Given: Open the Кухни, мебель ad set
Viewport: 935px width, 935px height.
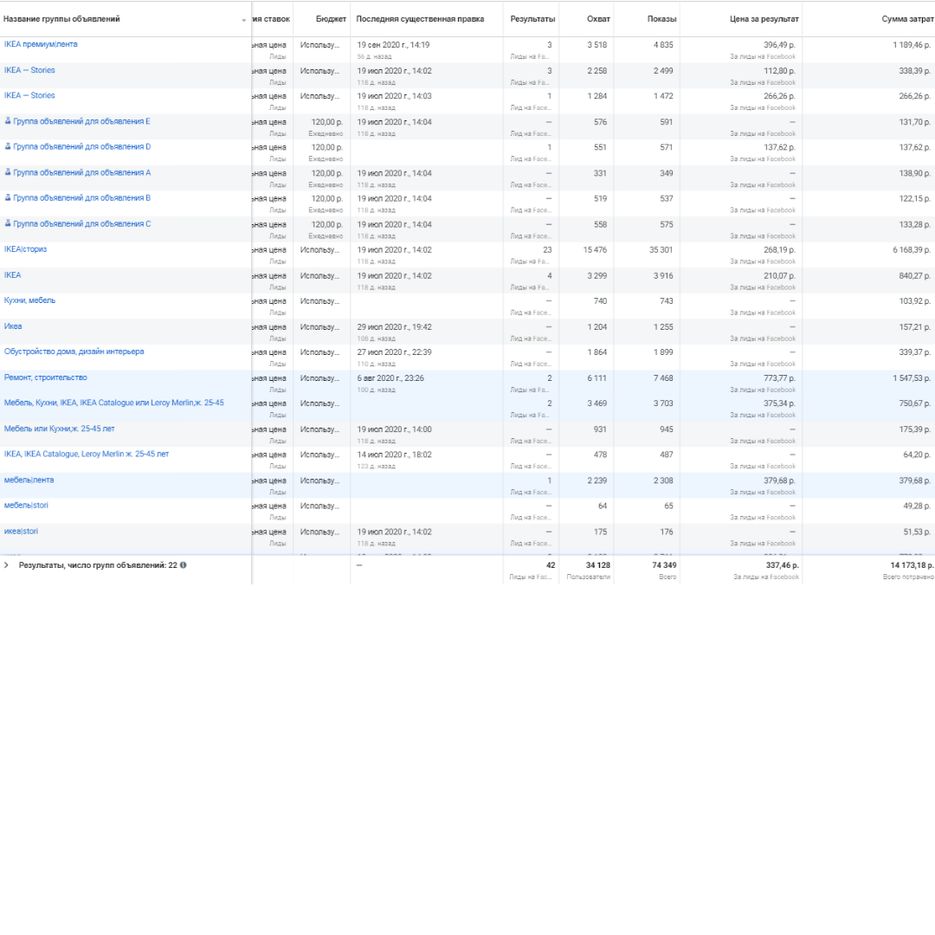Looking at the screenshot, I should click(x=29, y=301).
